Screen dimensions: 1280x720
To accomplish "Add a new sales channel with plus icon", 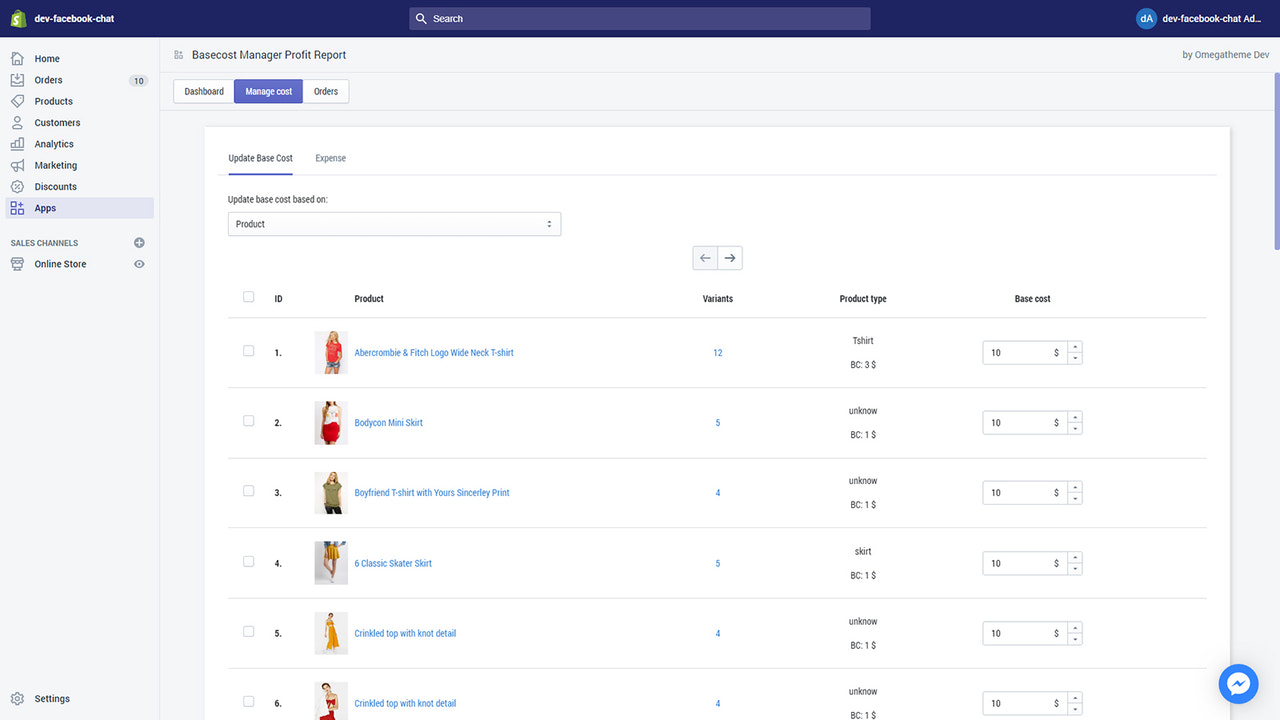I will tap(139, 242).
